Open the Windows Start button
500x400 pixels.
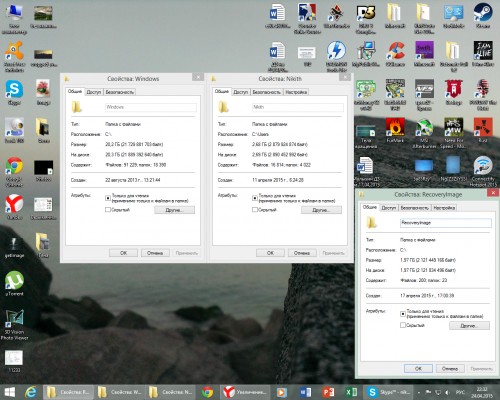[x=9, y=392]
